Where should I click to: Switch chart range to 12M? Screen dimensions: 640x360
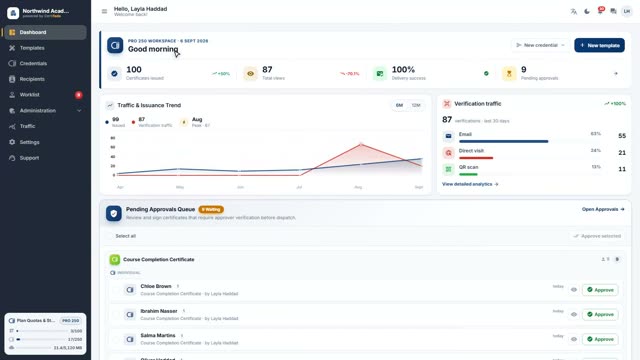coord(416,105)
